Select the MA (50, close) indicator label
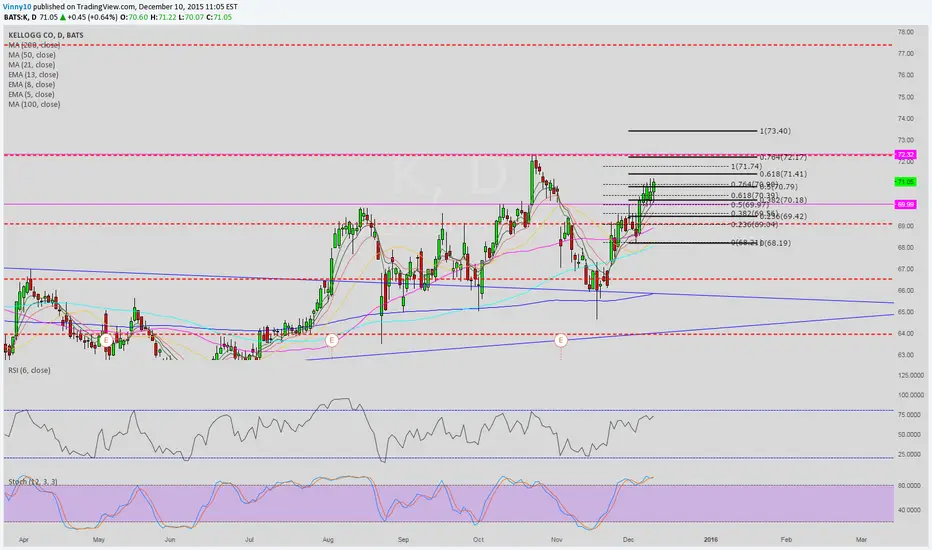The height and width of the screenshot is (550, 932). point(32,55)
